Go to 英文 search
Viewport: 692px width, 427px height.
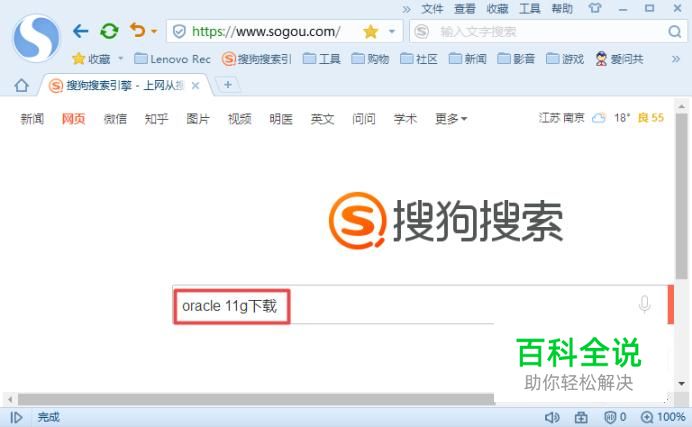[322, 119]
